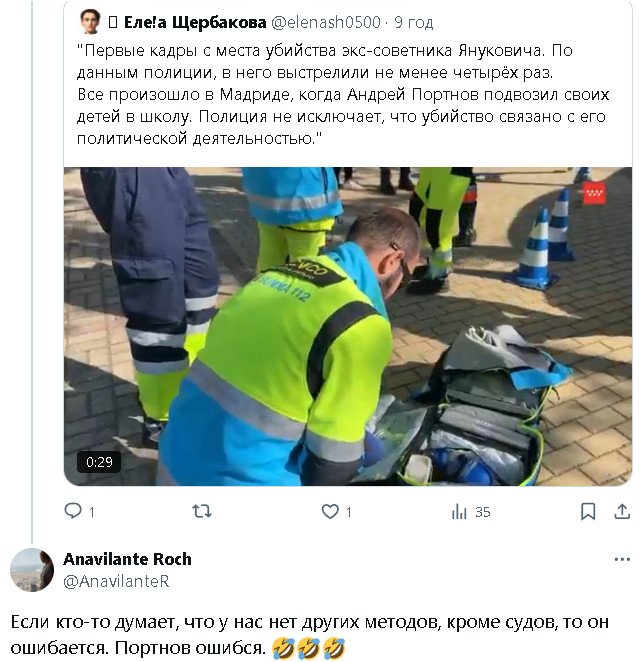Open the '9 год' timestamp link

pos(414,22)
